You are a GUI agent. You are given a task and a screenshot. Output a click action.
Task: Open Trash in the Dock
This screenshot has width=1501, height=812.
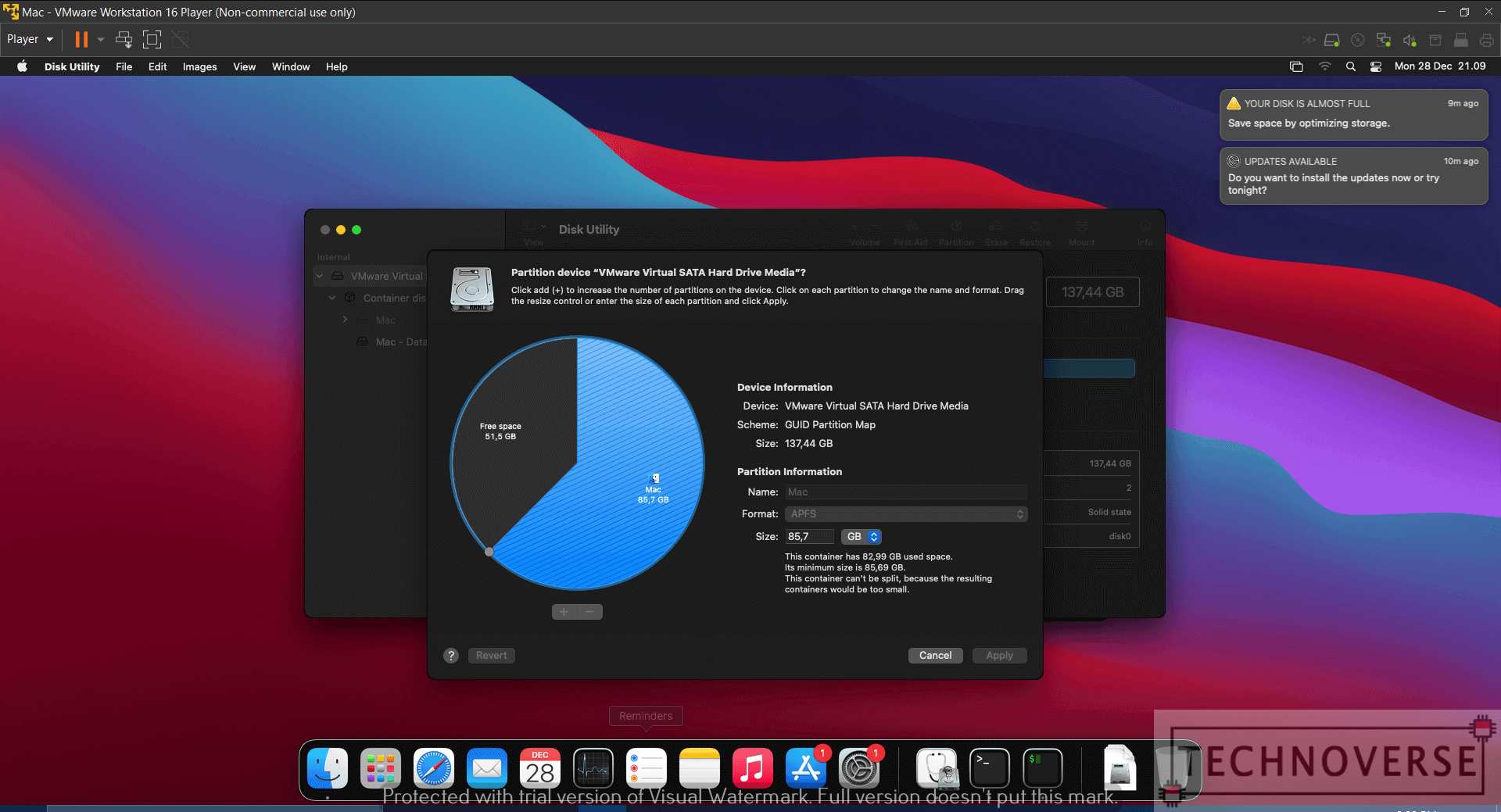coord(1173,768)
